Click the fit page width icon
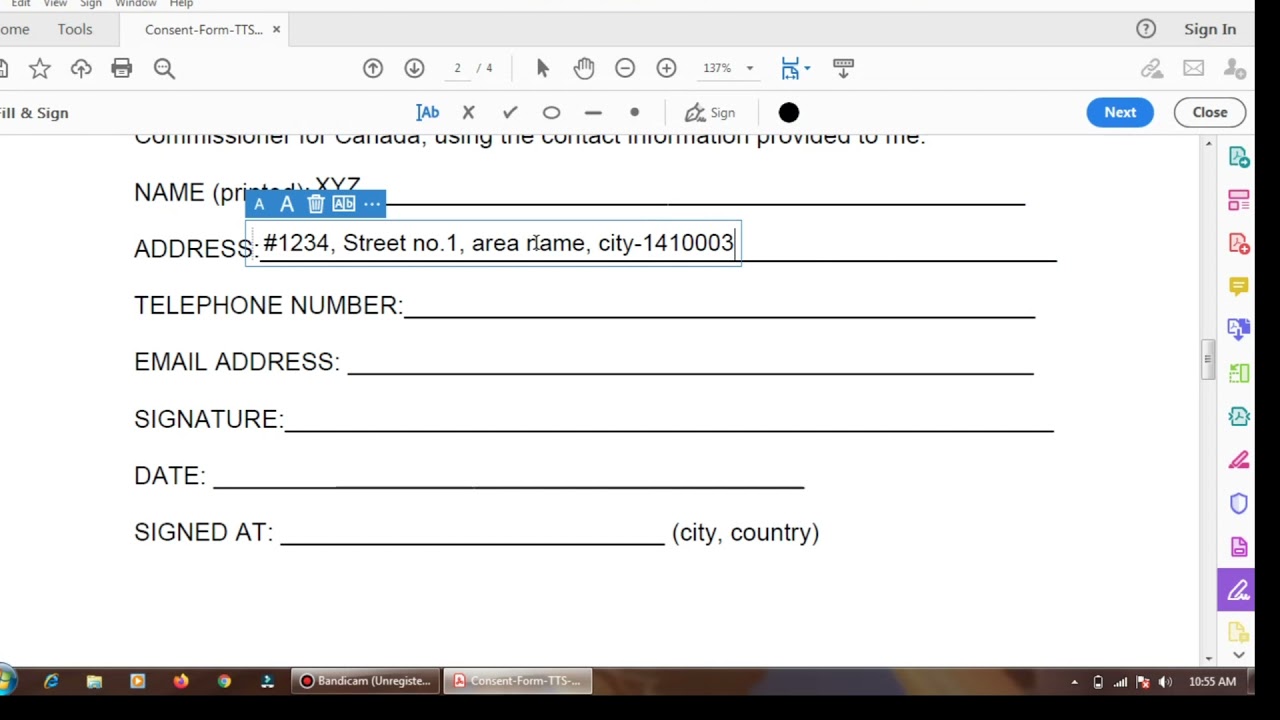Image resolution: width=1280 pixels, height=720 pixels. coord(790,68)
